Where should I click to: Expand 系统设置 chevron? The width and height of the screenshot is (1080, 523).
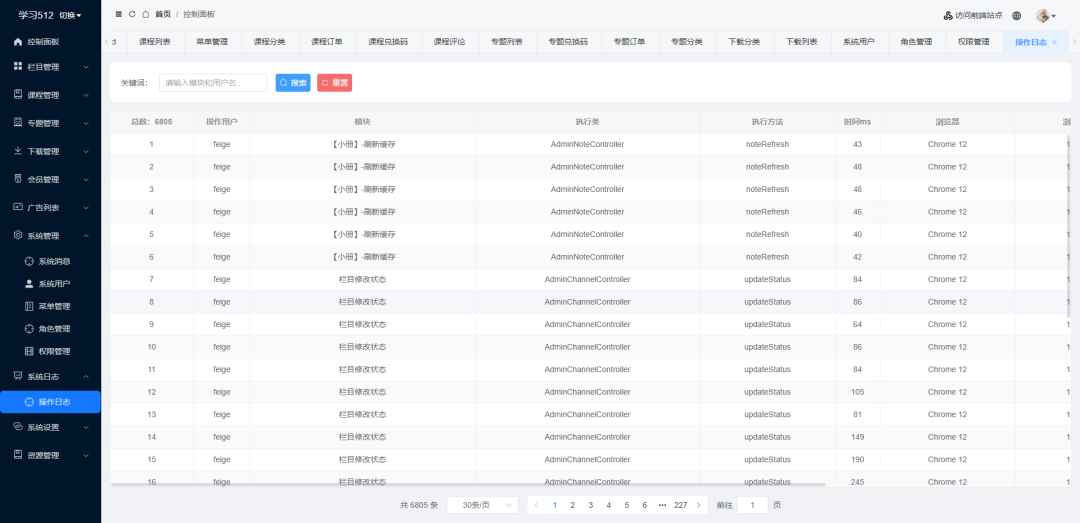pyautogui.click(x=86, y=427)
